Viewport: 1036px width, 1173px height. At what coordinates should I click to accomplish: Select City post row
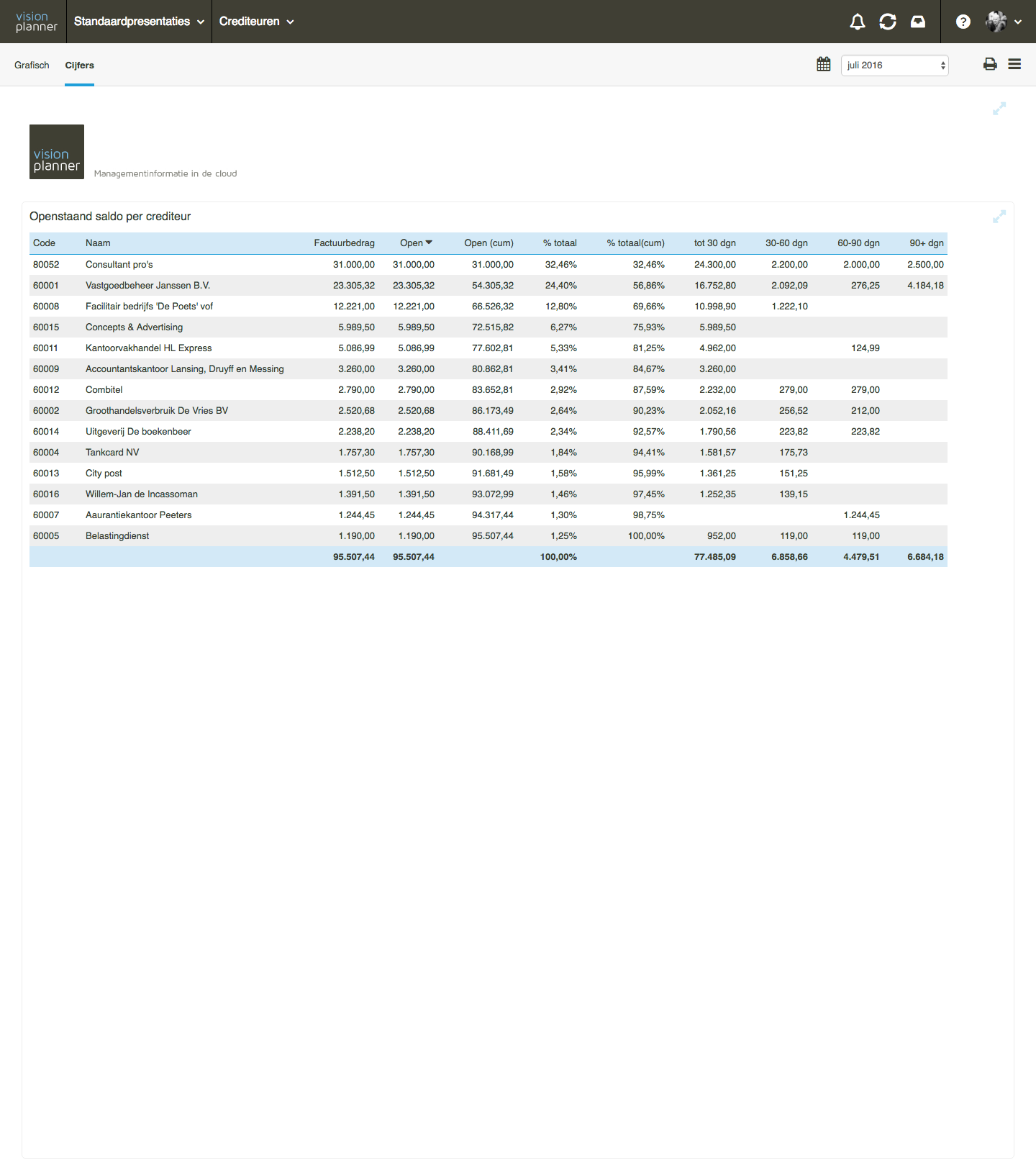coord(488,474)
